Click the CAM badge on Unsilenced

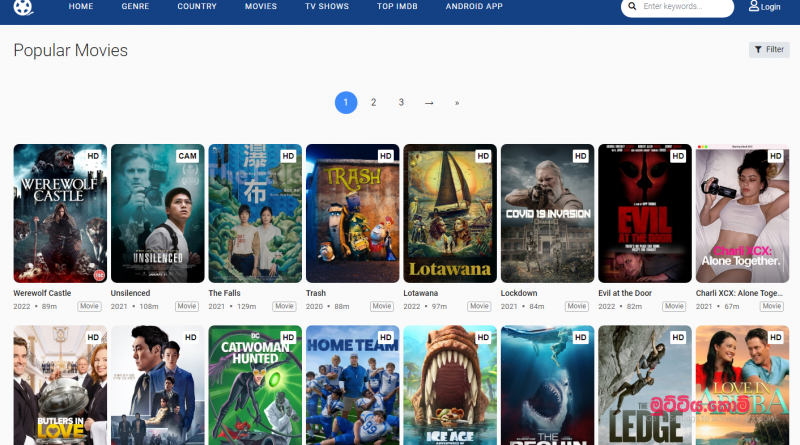187,156
